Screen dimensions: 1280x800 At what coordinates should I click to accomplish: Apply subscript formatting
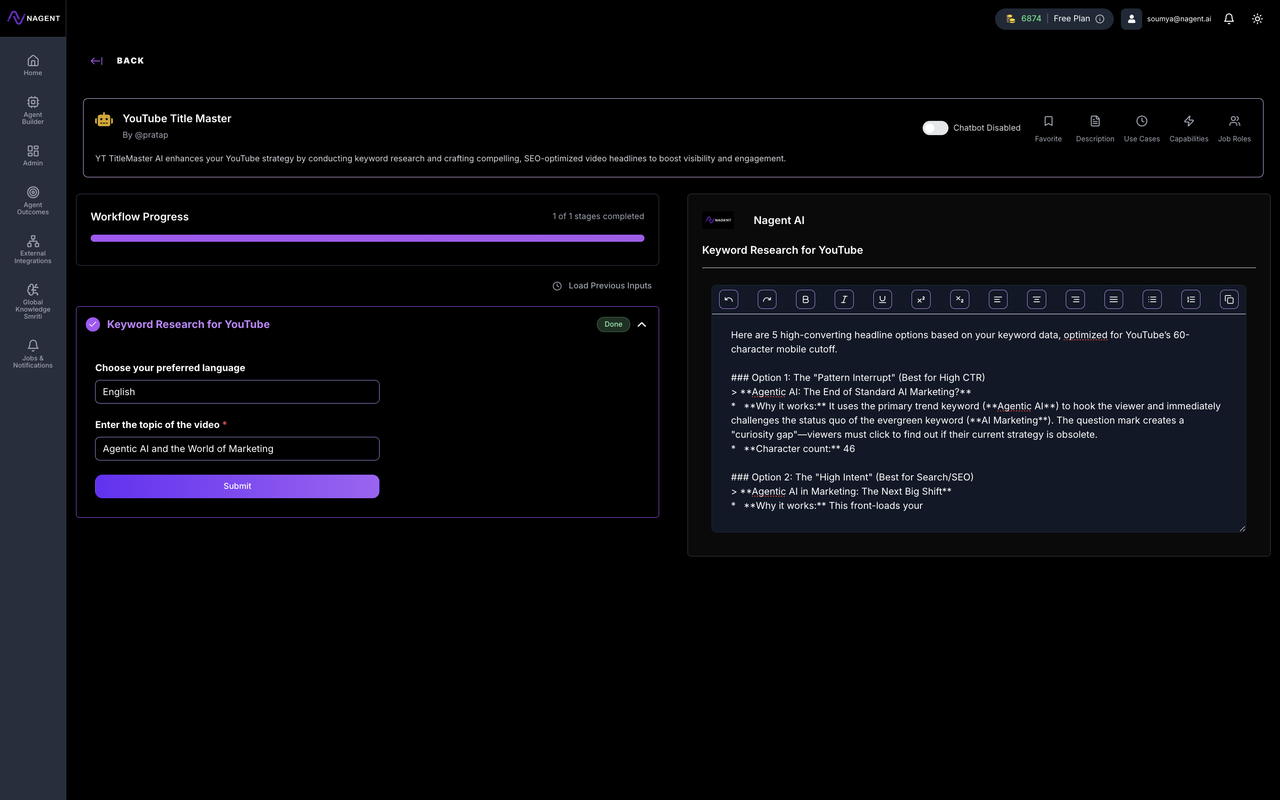[959, 299]
